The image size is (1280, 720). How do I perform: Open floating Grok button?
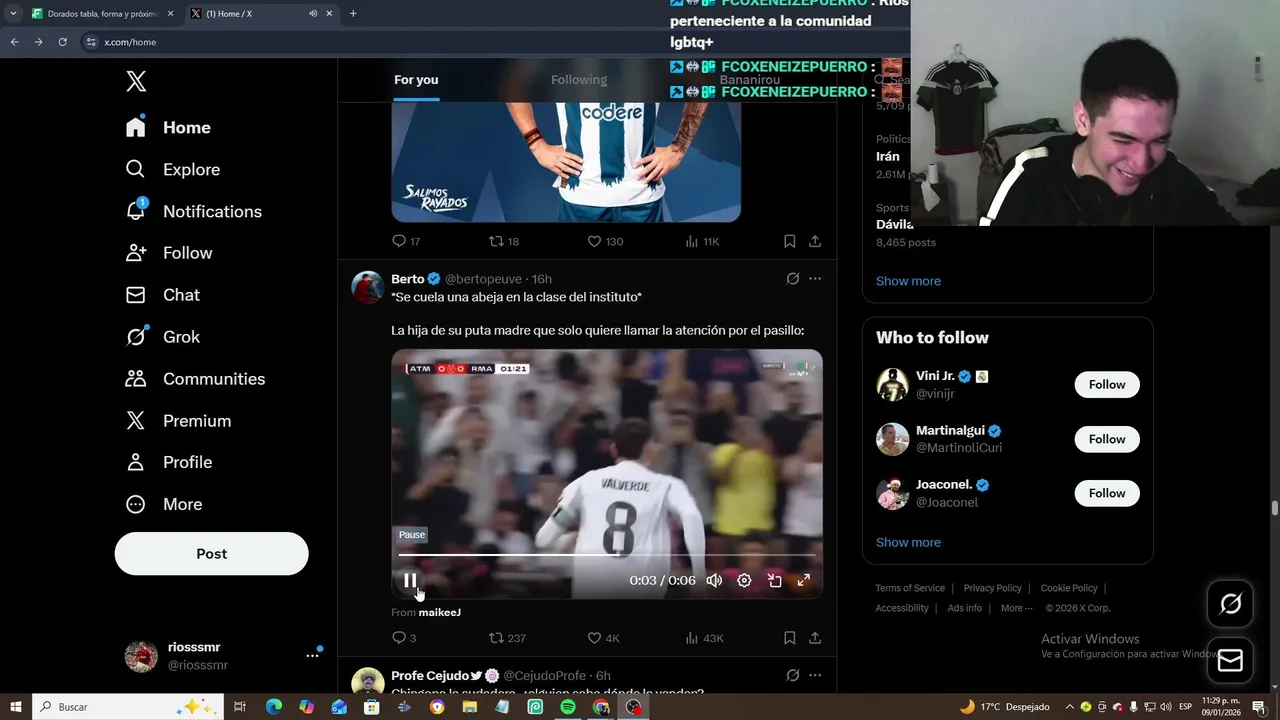[x=1230, y=604]
